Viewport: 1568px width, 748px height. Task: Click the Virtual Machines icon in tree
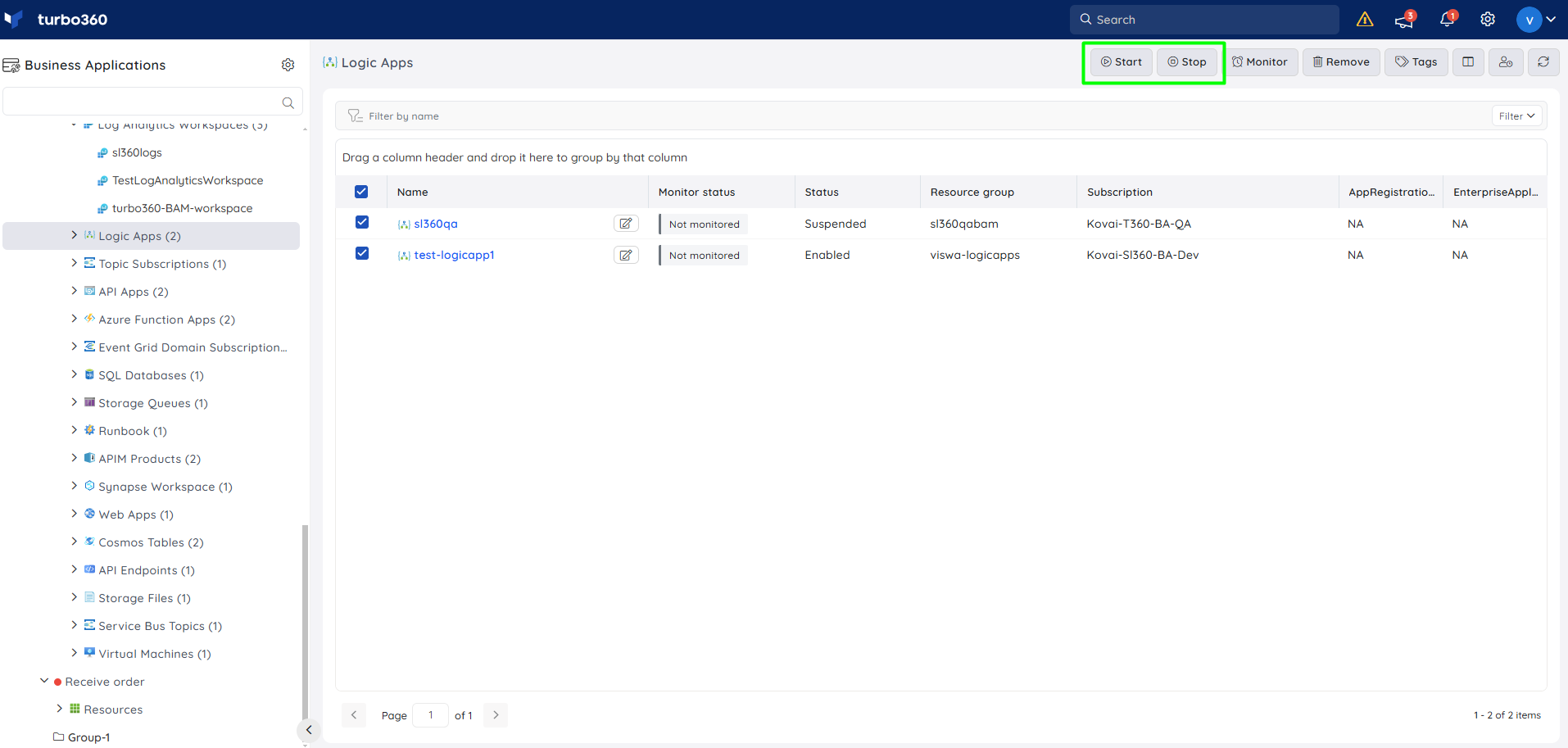[x=90, y=653]
